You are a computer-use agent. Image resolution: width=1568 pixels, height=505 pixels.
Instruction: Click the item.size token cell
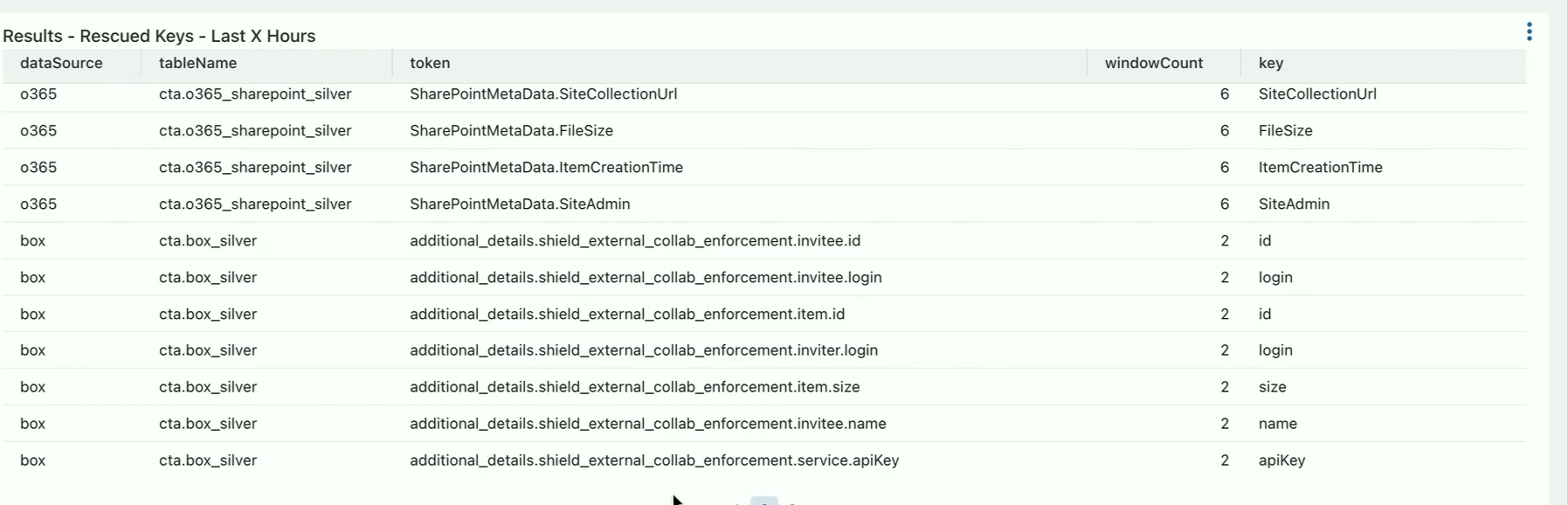coord(634,386)
